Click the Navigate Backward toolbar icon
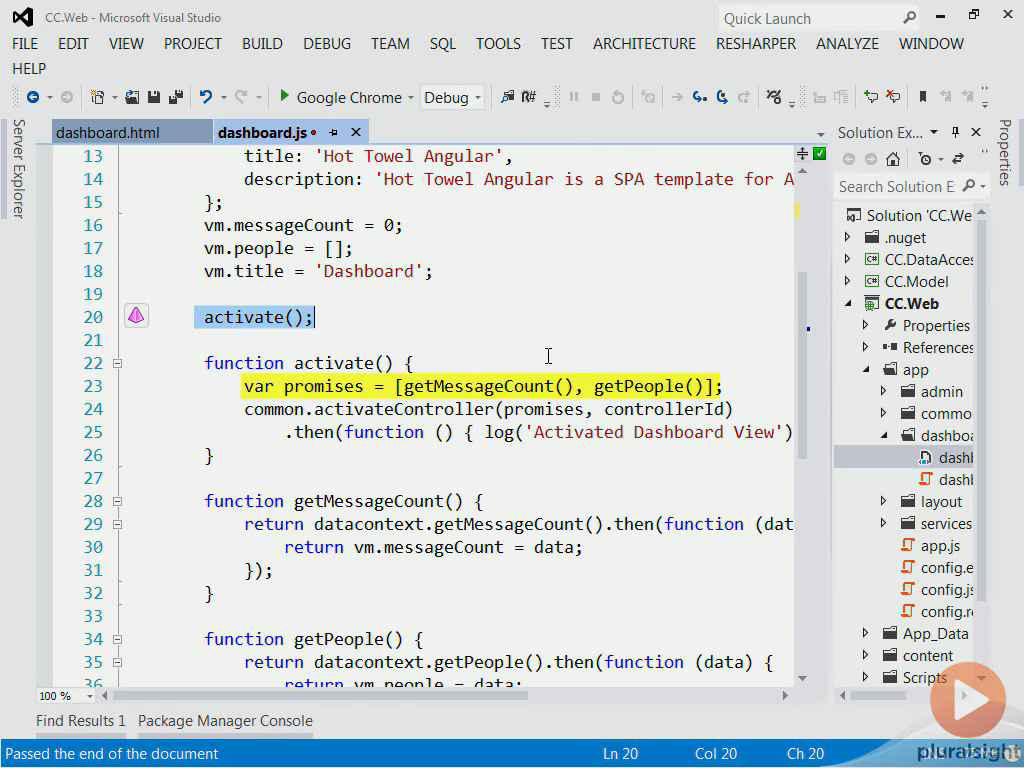This screenshot has width=1024, height=768. point(33,97)
